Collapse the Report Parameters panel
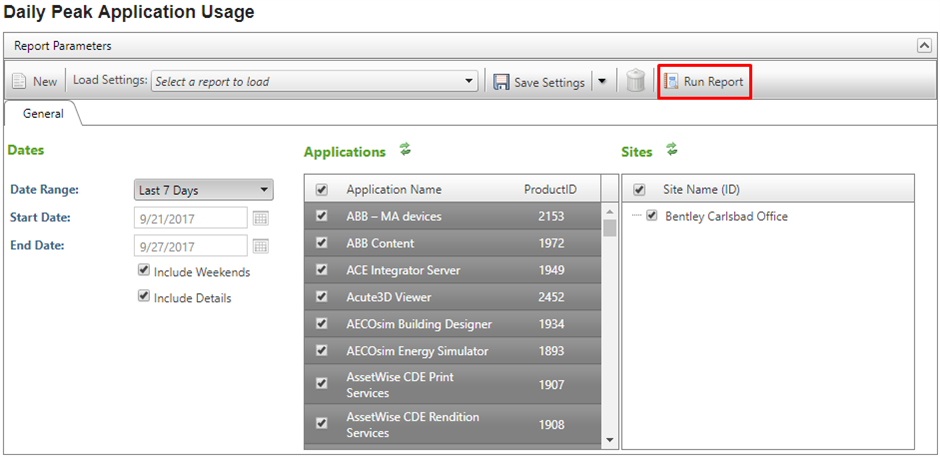Viewport: 940px width, 457px height. (924, 46)
